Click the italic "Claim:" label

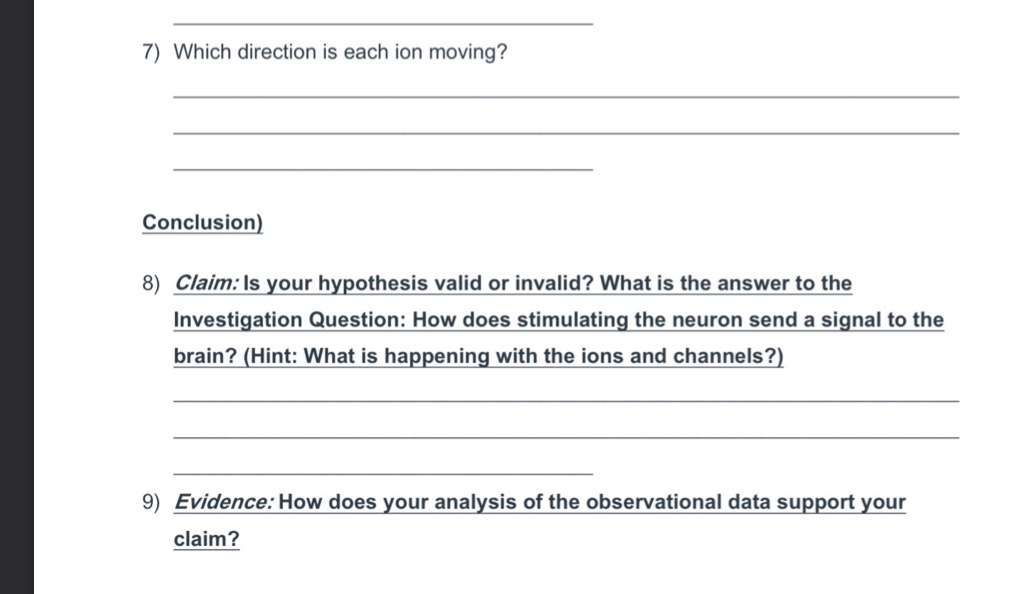(x=207, y=283)
